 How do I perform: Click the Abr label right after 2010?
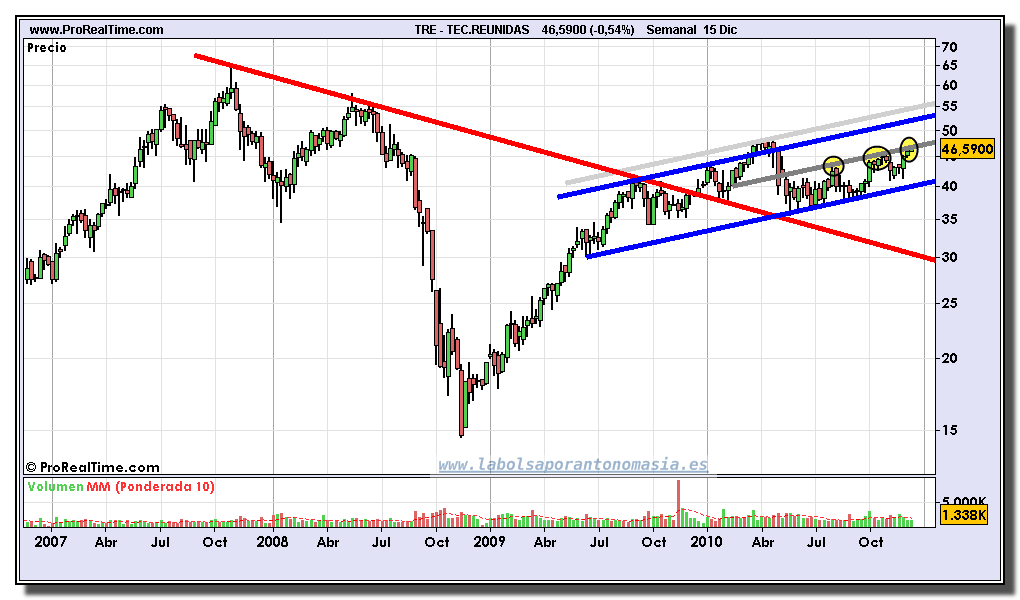click(x=763, y=542)
